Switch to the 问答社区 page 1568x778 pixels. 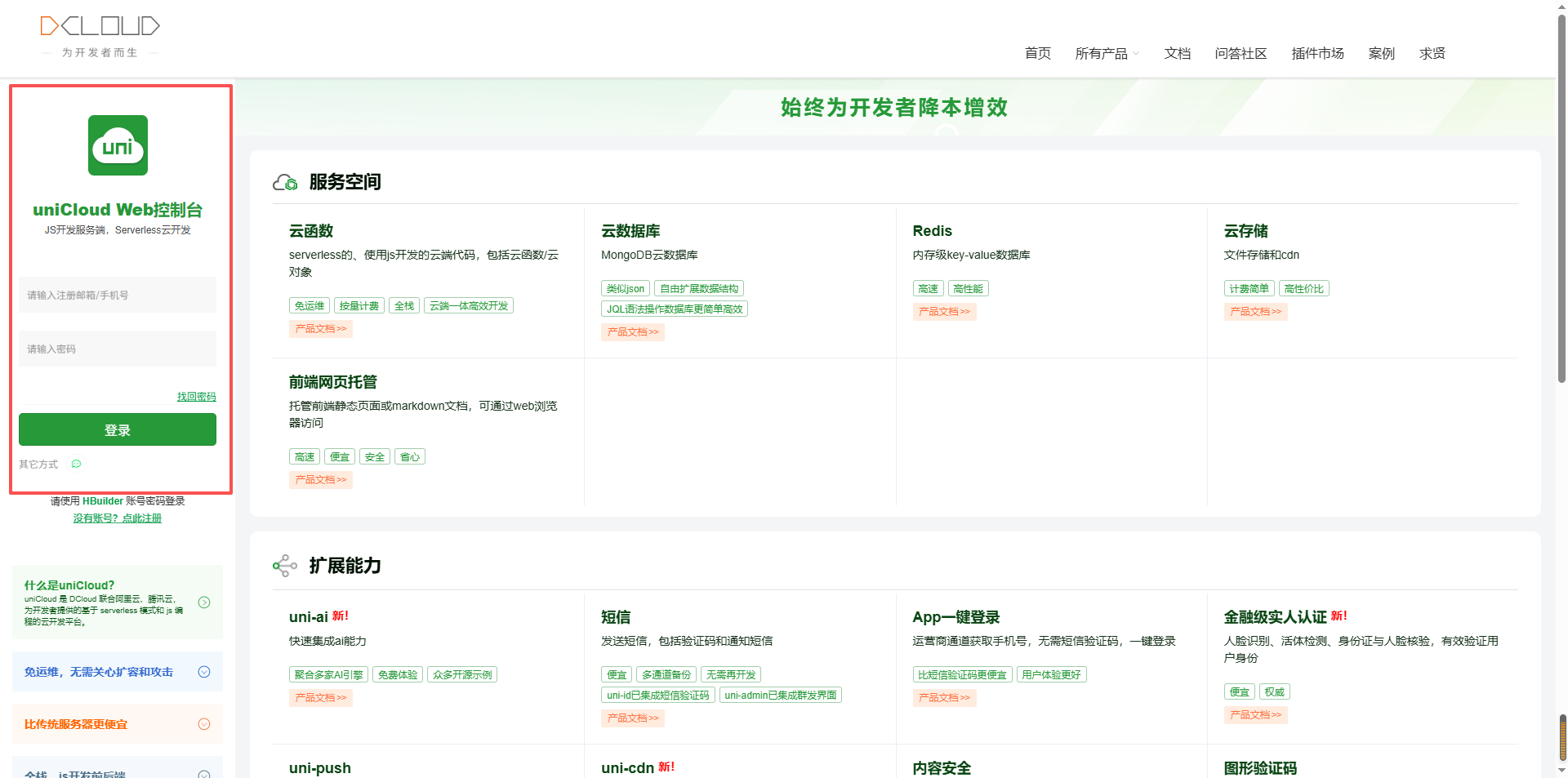(x=1240, y=53)
